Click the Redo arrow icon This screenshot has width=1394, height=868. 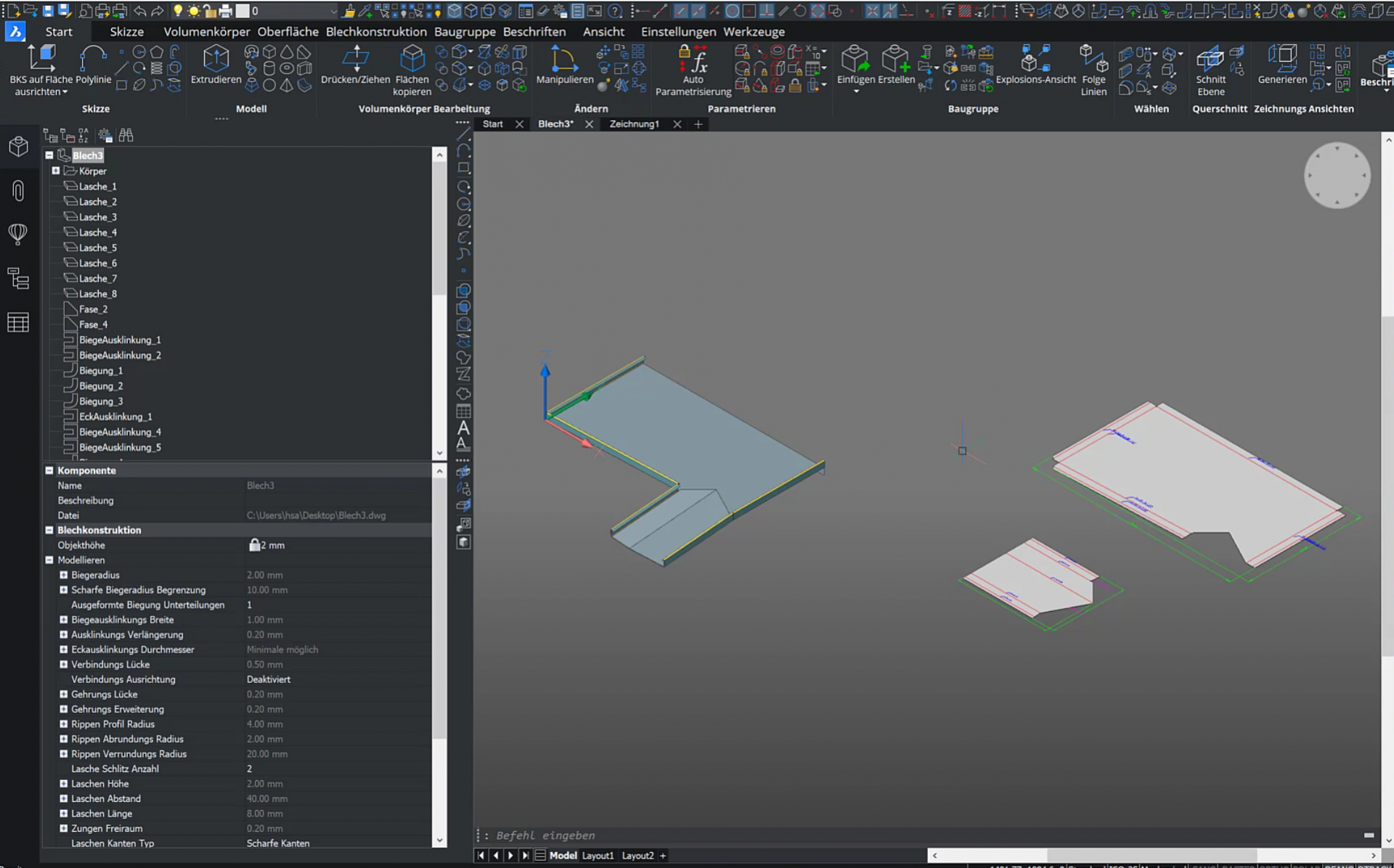pyautogui.click(x=157, y=11)
